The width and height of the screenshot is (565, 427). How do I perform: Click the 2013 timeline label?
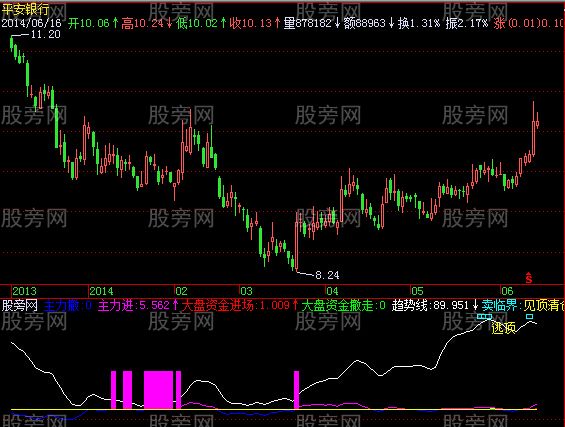25,291
